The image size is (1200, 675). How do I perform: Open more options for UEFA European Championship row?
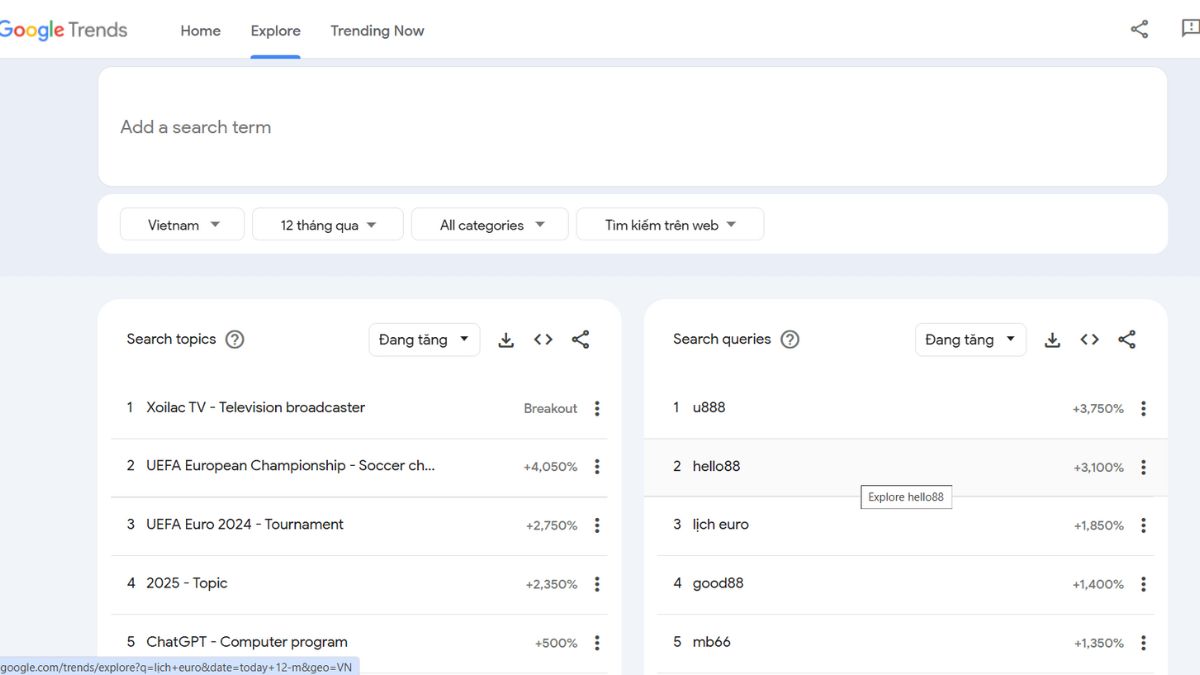597,467
